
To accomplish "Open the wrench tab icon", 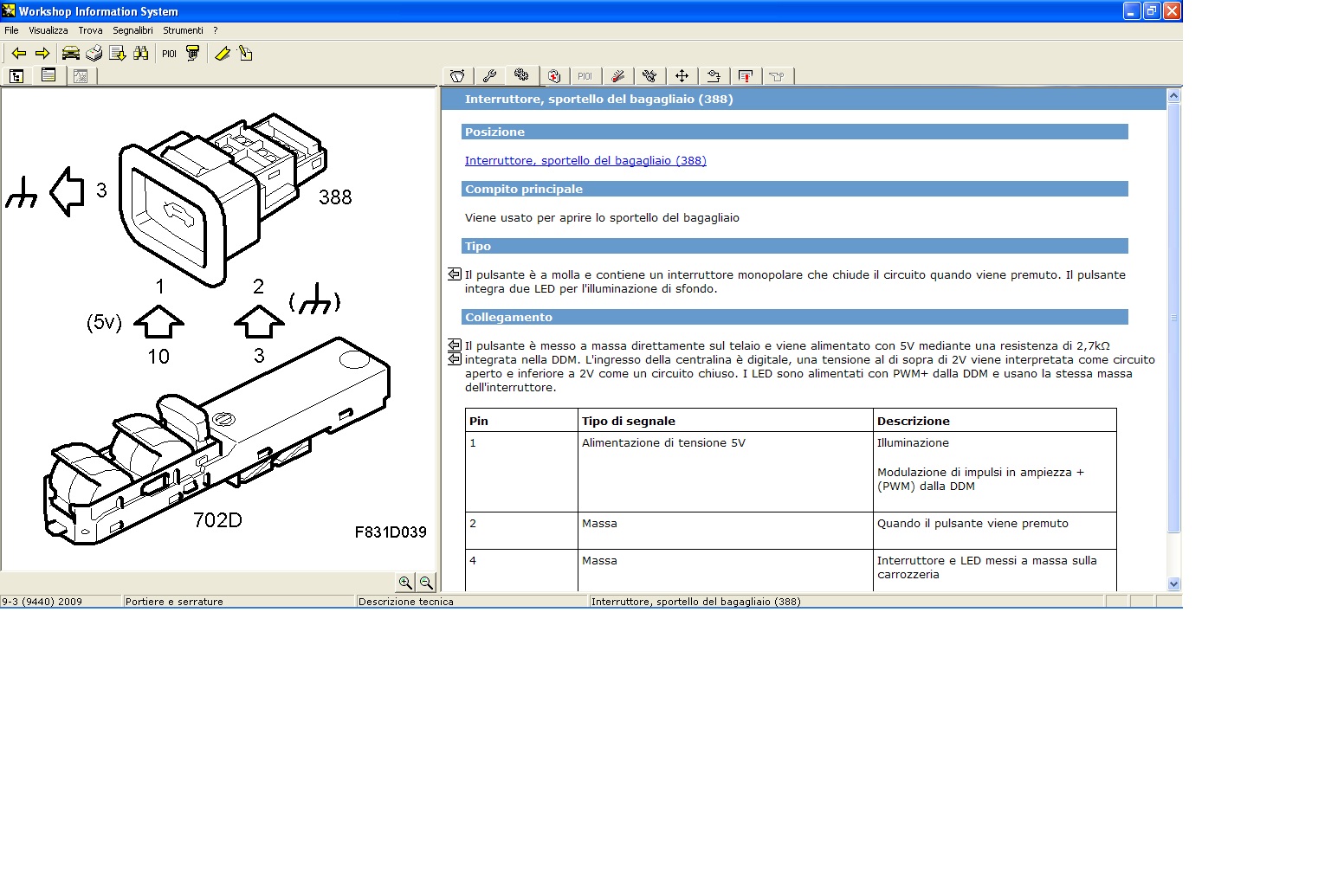I will tap(489, 76).
